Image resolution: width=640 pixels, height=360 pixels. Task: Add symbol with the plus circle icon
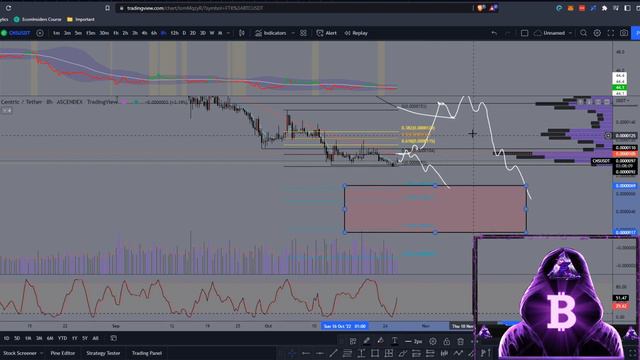pos(40,33)
